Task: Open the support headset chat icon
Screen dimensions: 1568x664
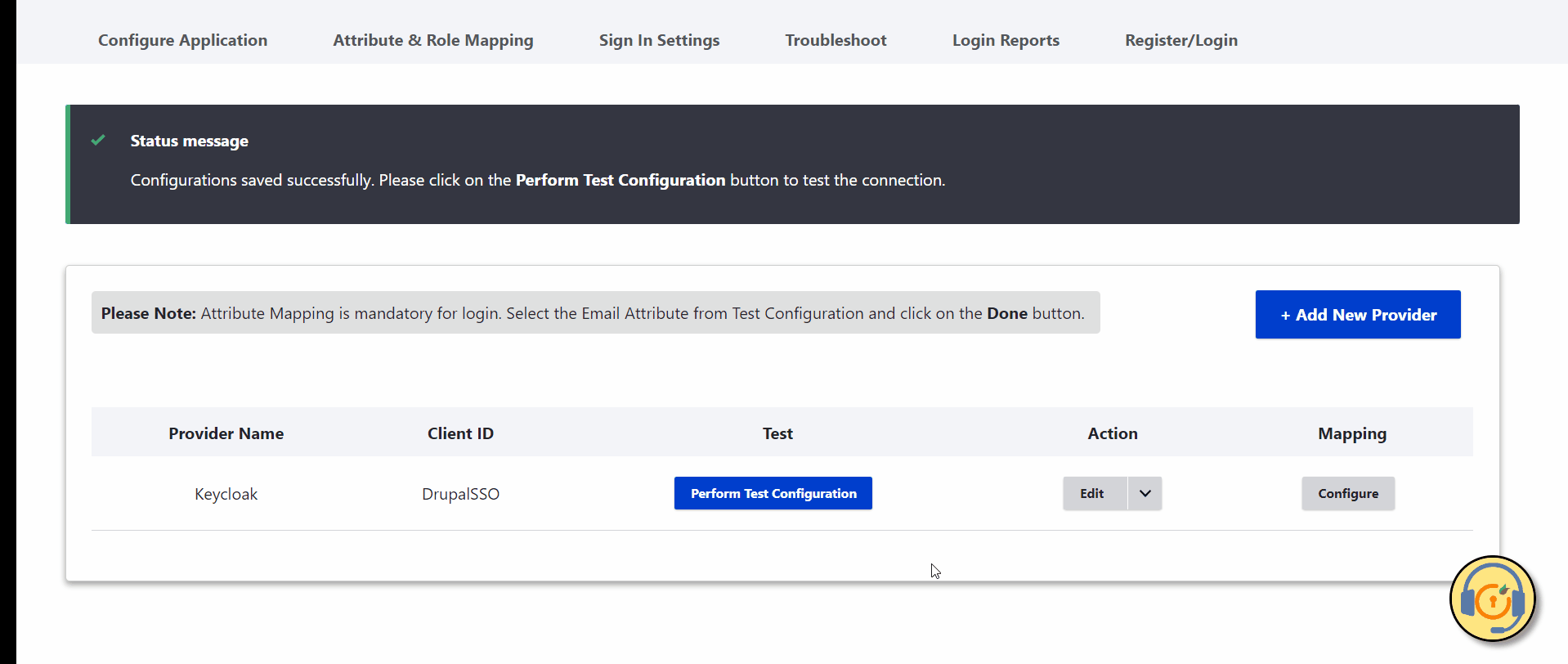Action: [x=1492, y=599]
